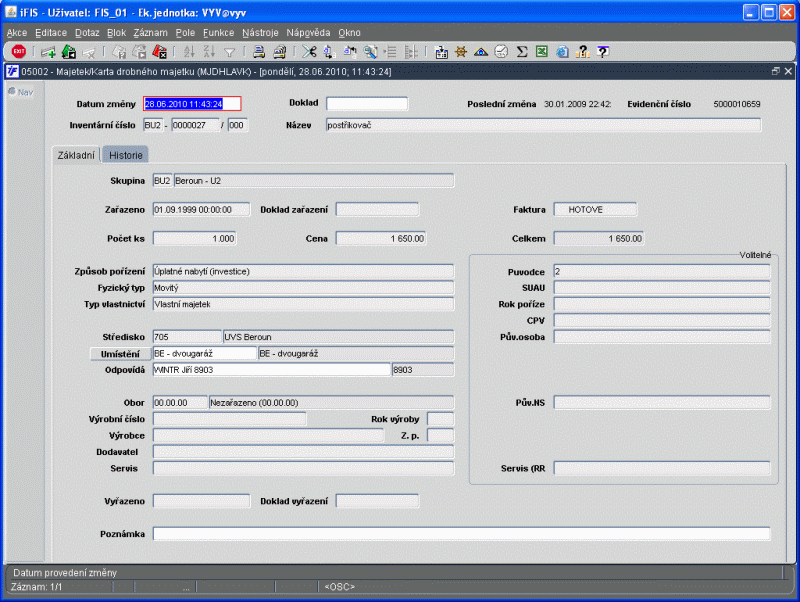Click the add new record icon with green plus
Viewport: 800px width, 602px height.
tap(48, 52)
